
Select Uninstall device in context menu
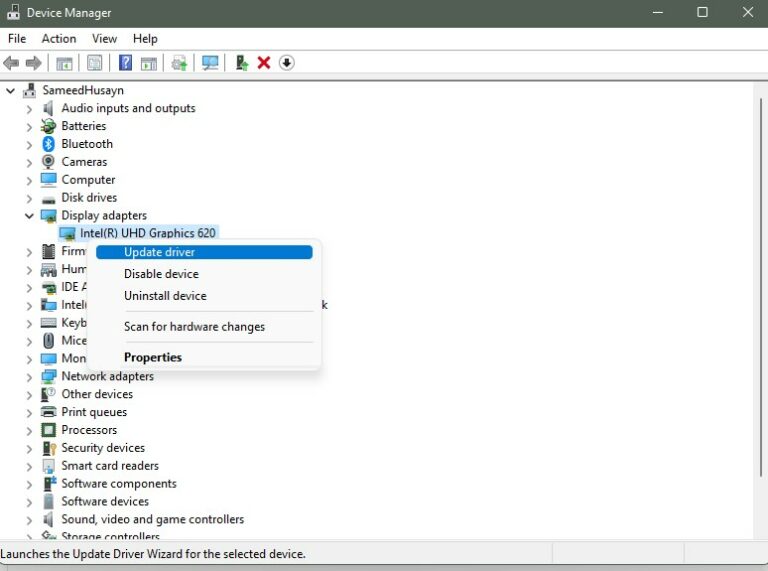pos(165,296)
